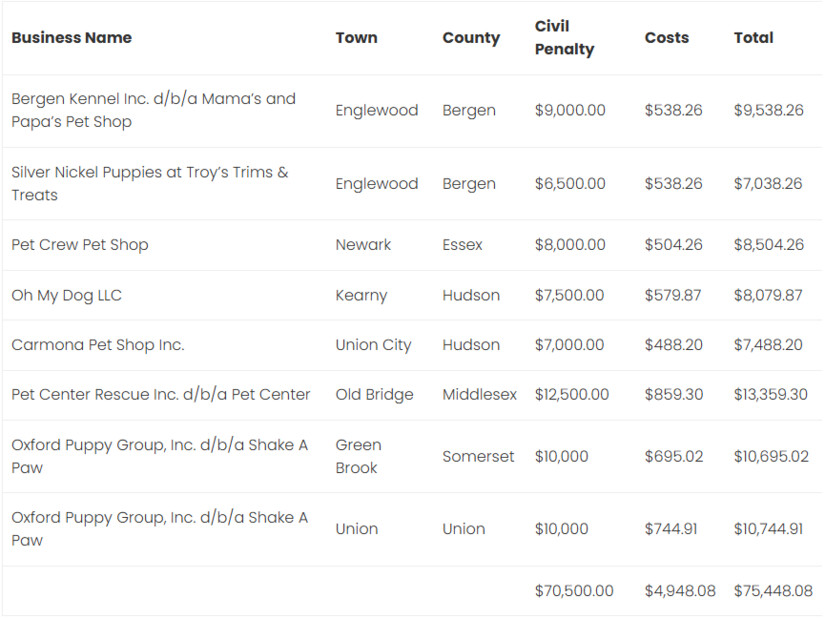Click the Total column header
This screenshot has width=825, height=619.
coord(753,38)
